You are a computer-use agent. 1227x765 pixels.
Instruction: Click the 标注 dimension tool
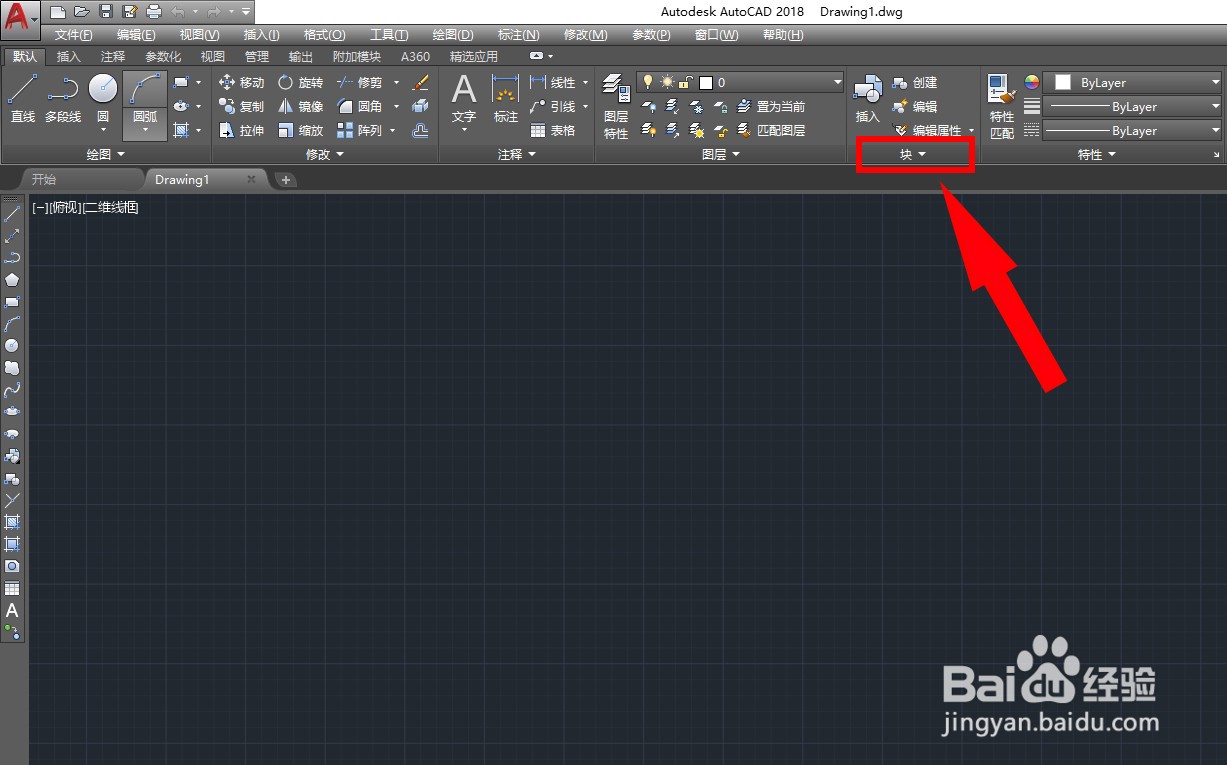(506, 99)
